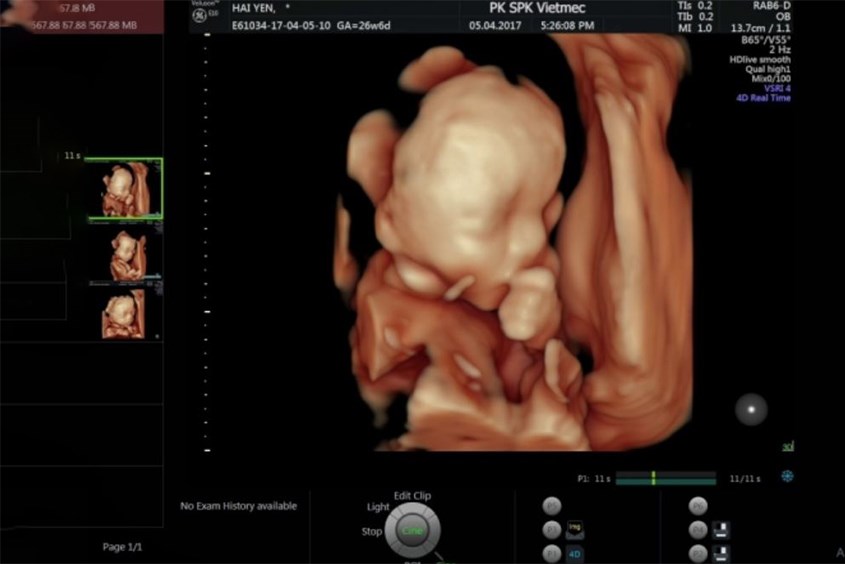Click the exam ID E61034-17-04-05-10
Screen dimensions: 845x564
click(281, 25)
